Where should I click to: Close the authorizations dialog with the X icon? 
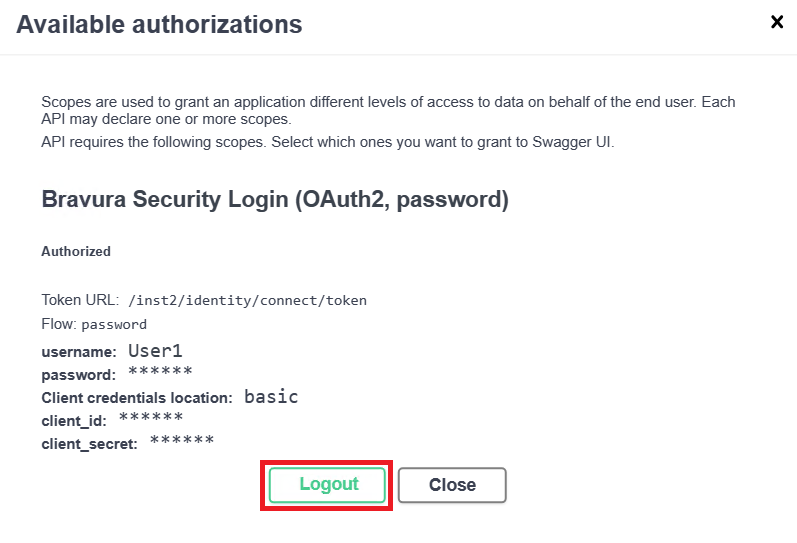pyautogui.click(x=776, y=22)
